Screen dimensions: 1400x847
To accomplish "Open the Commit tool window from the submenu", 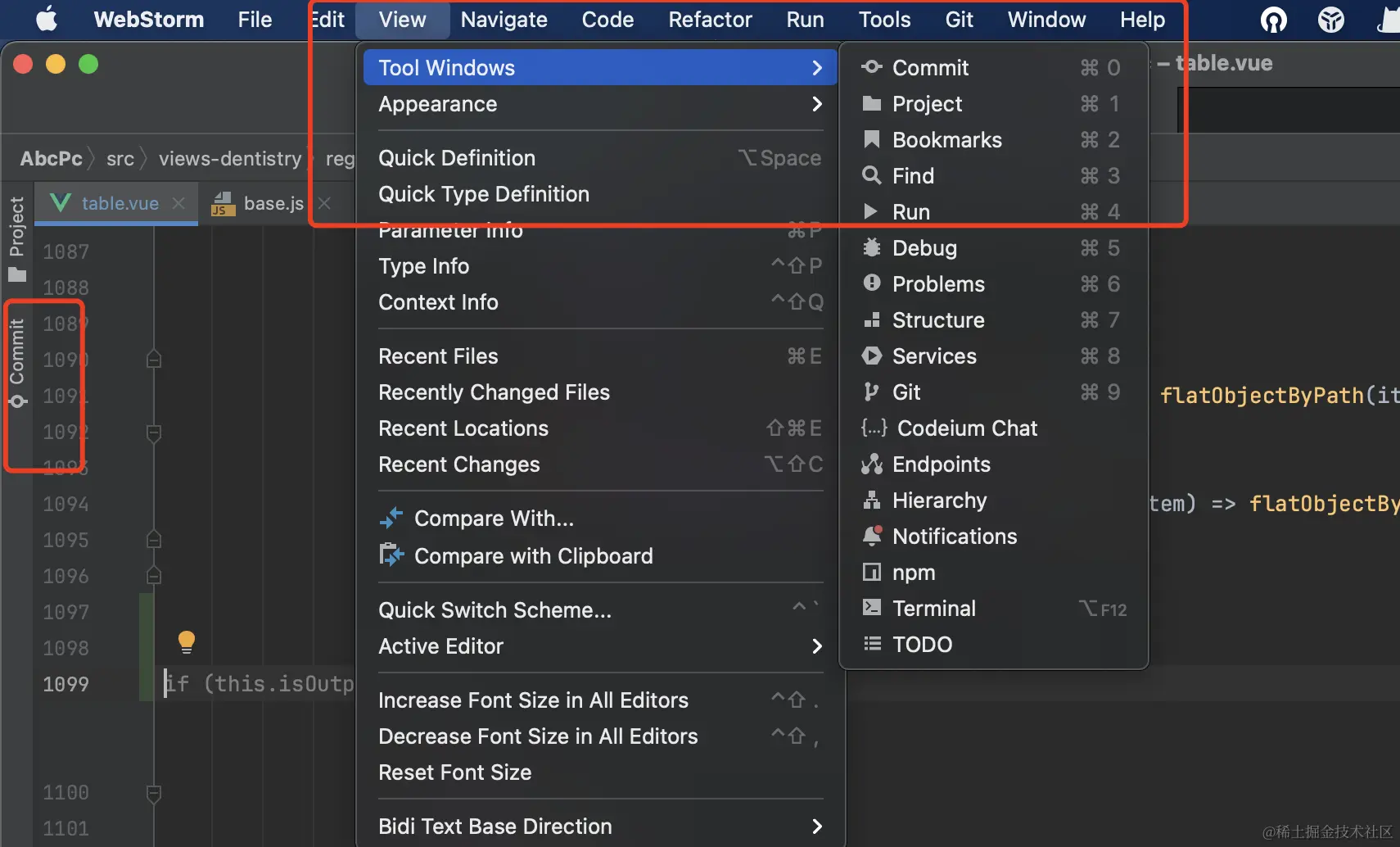I will point(931,67).
